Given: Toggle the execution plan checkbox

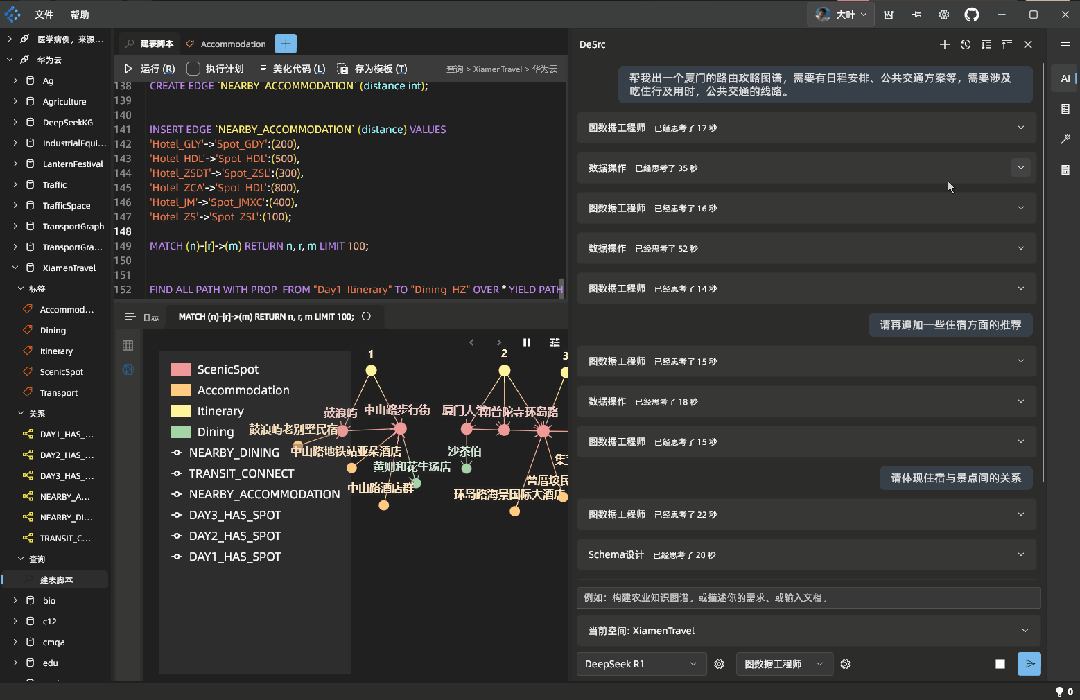Looking at the screenshot, I should click(x=192, y=69).
